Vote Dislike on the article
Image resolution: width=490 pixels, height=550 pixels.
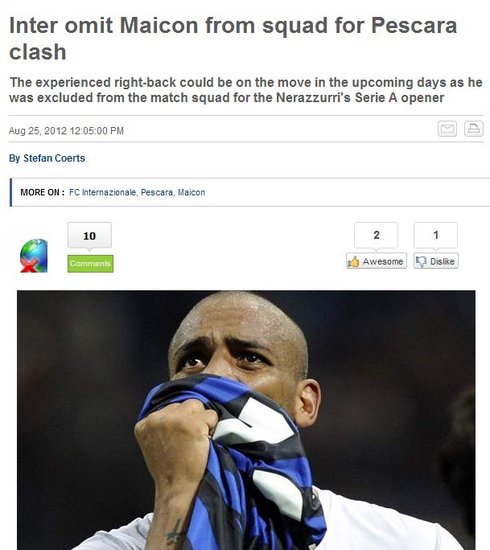click(x=436, y=261)
